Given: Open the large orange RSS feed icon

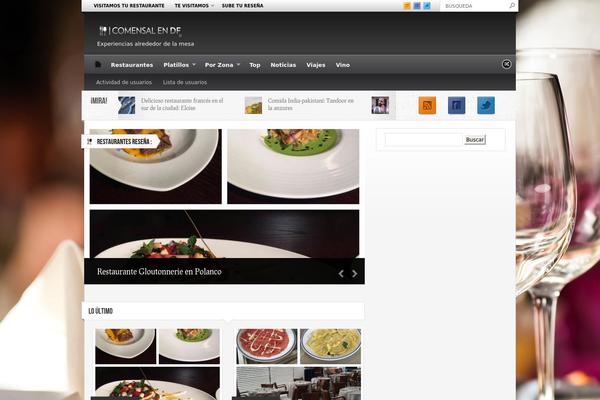Looking at the screenshot, I should tap(427, 105).
